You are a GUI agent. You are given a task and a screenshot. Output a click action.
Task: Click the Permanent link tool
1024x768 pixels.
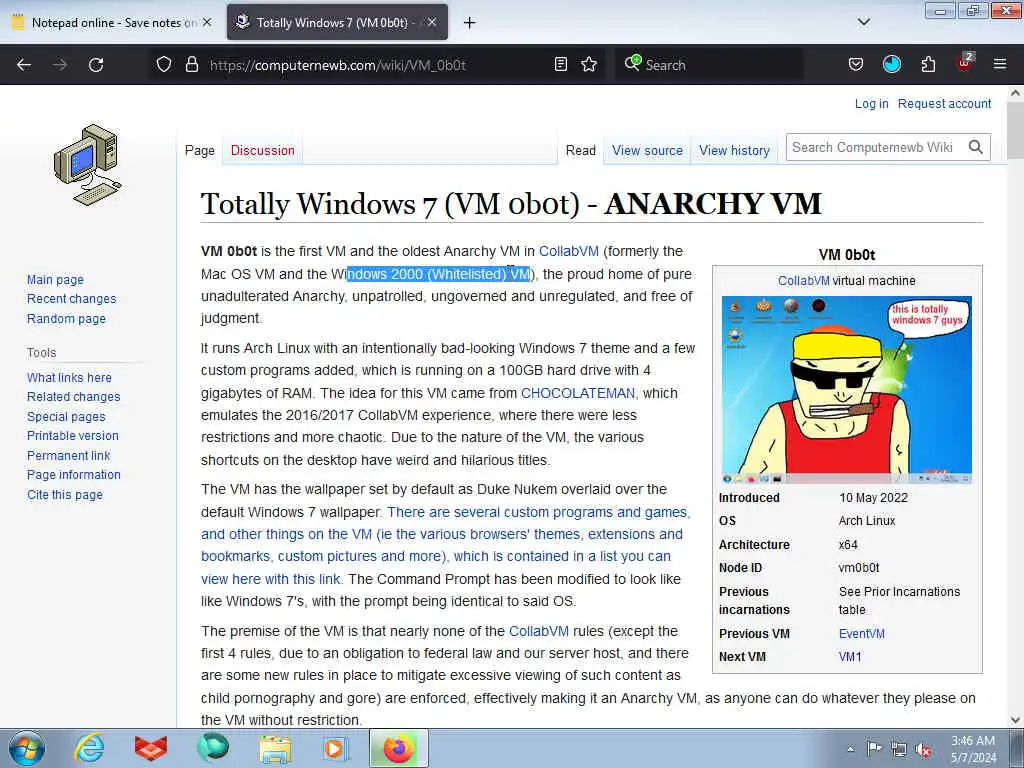click(x=69, y=455)
